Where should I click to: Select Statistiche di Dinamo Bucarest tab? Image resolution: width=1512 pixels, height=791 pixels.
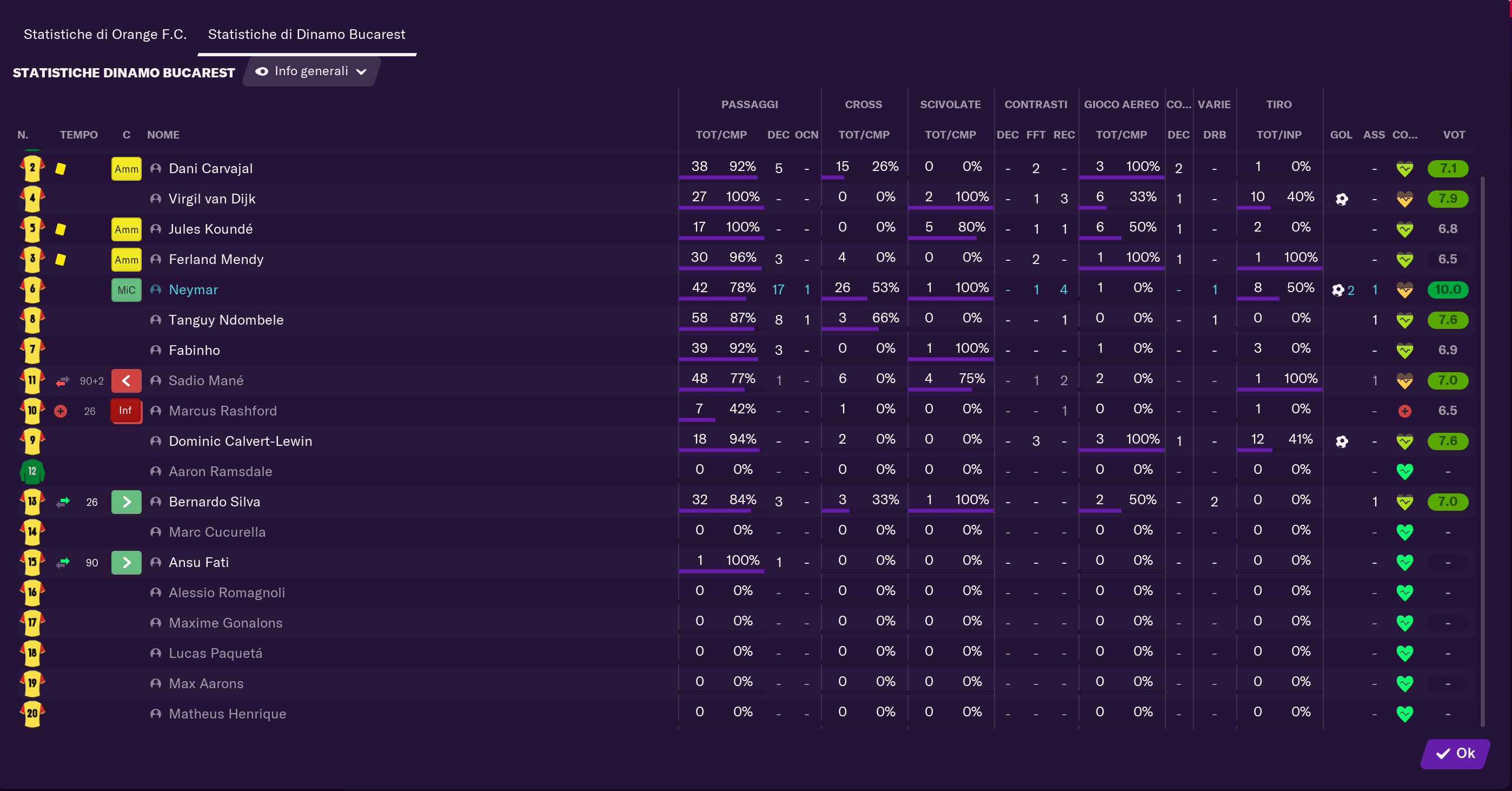click(x=307, y=35)
